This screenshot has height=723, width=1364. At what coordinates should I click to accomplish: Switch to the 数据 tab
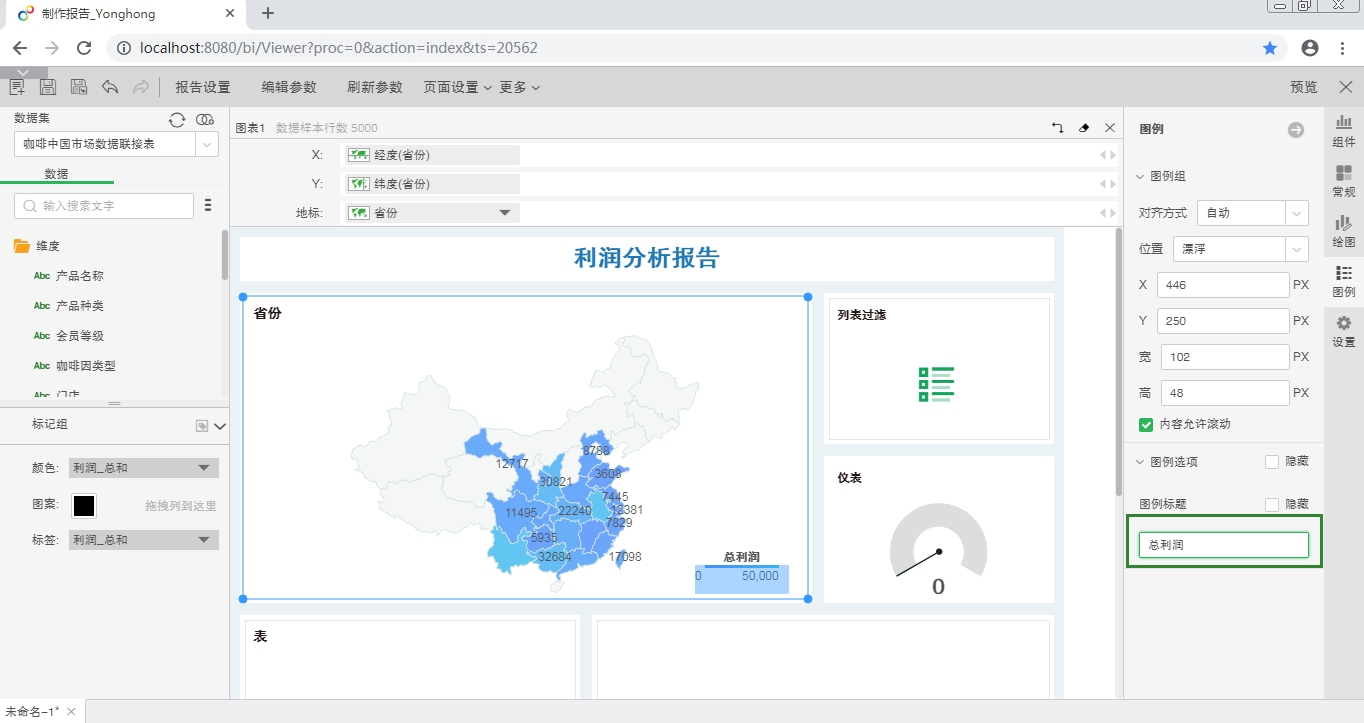click(58, 173)
